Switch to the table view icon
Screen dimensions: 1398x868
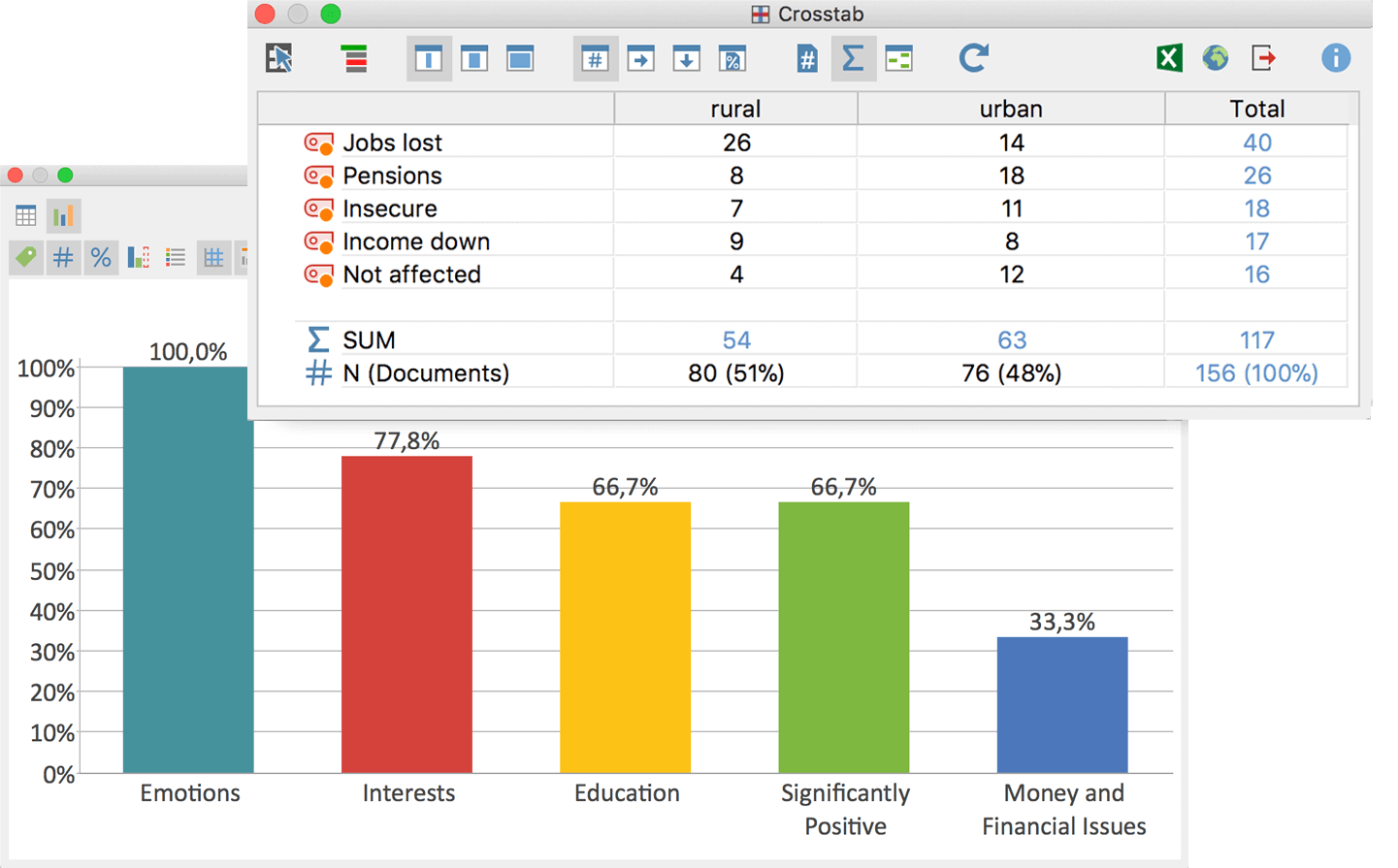tap(26, 216)
